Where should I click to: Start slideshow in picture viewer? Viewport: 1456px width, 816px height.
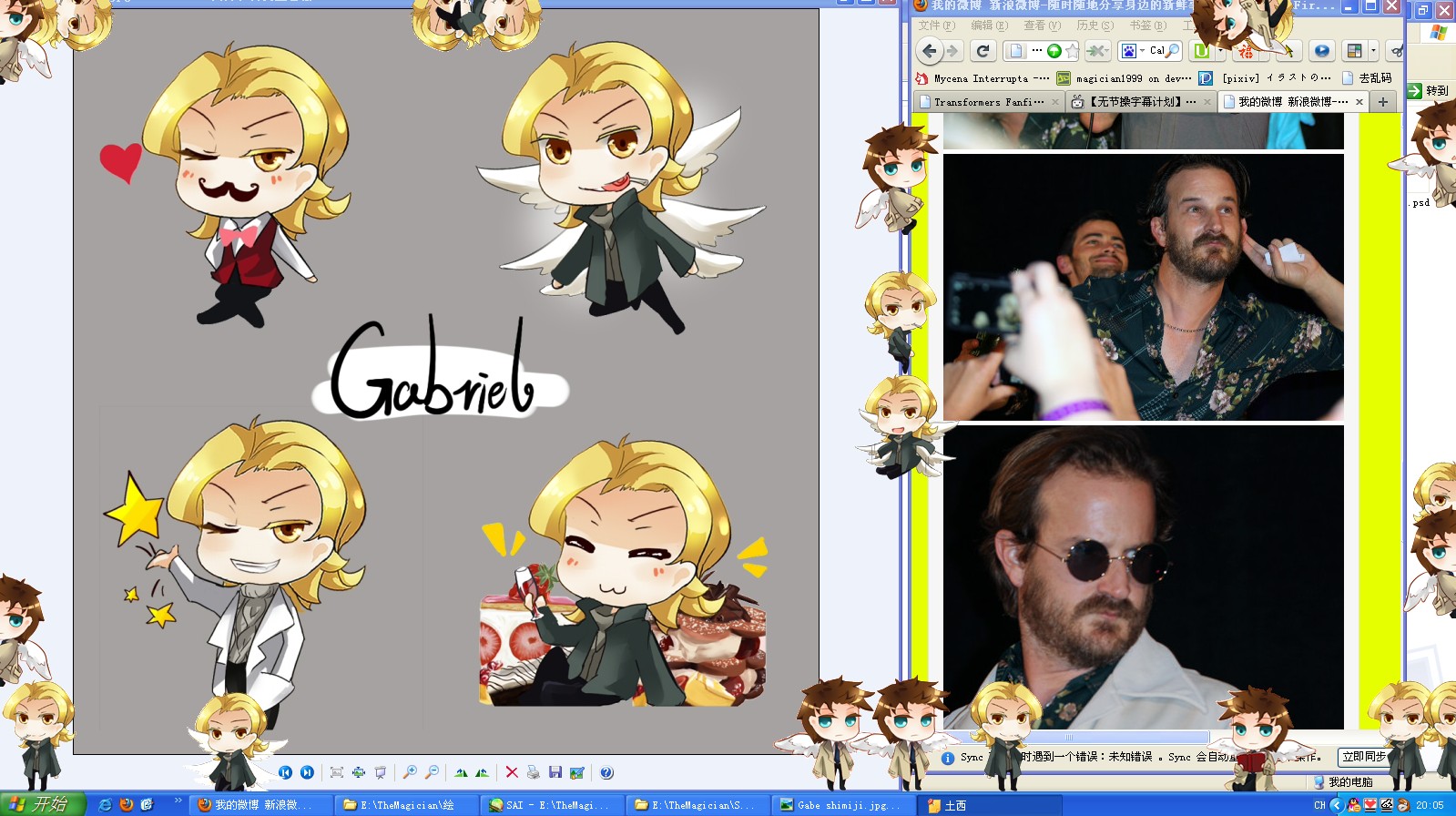coord(380,772)
